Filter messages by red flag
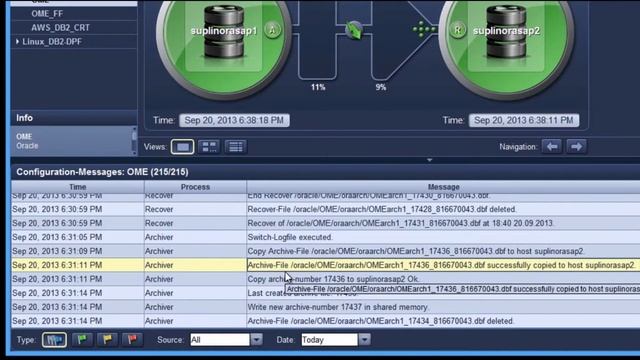Screen dimensions: 640x360 coord(132,340)
